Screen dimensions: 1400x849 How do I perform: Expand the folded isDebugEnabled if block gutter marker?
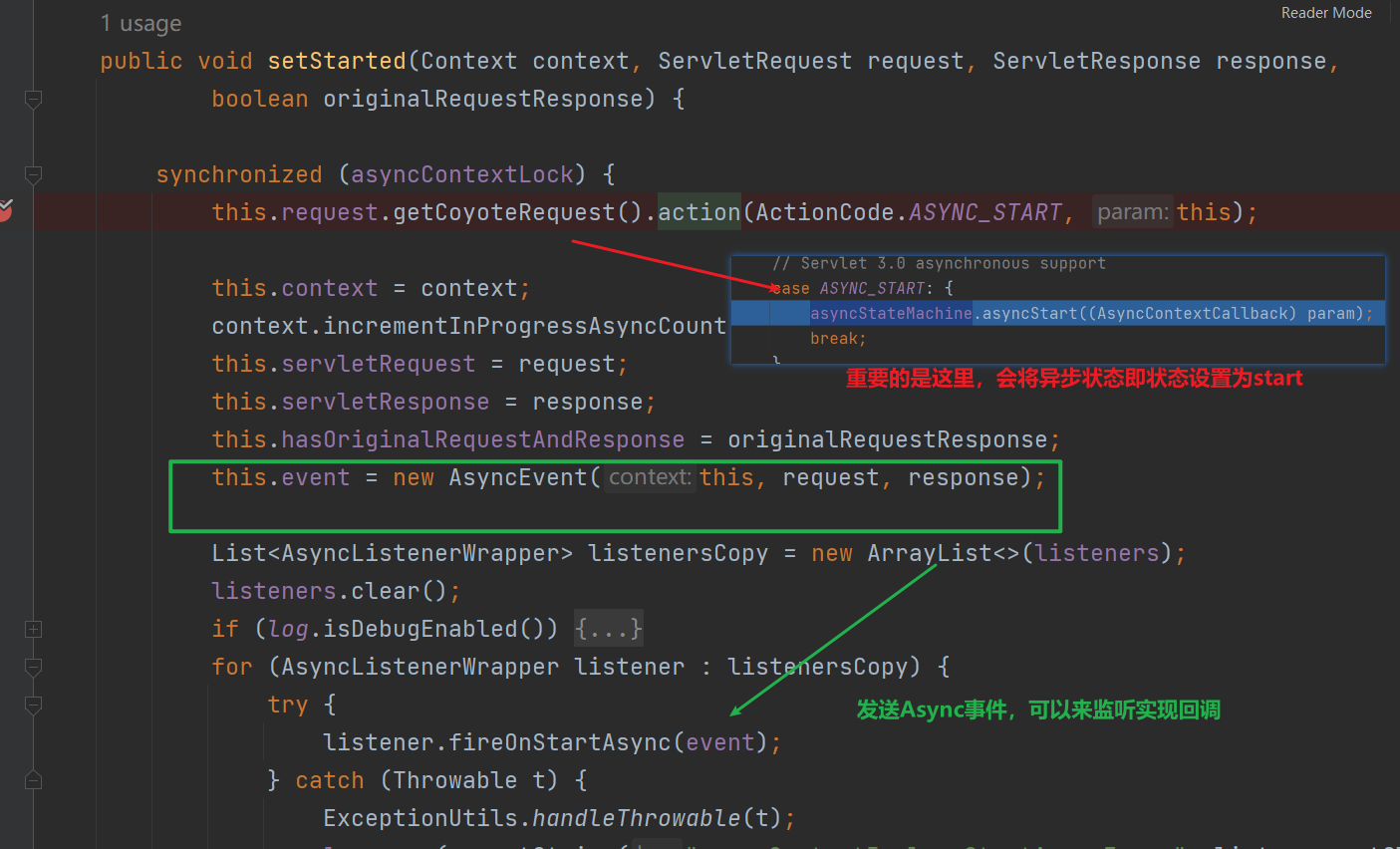click(x=33, y=629)
